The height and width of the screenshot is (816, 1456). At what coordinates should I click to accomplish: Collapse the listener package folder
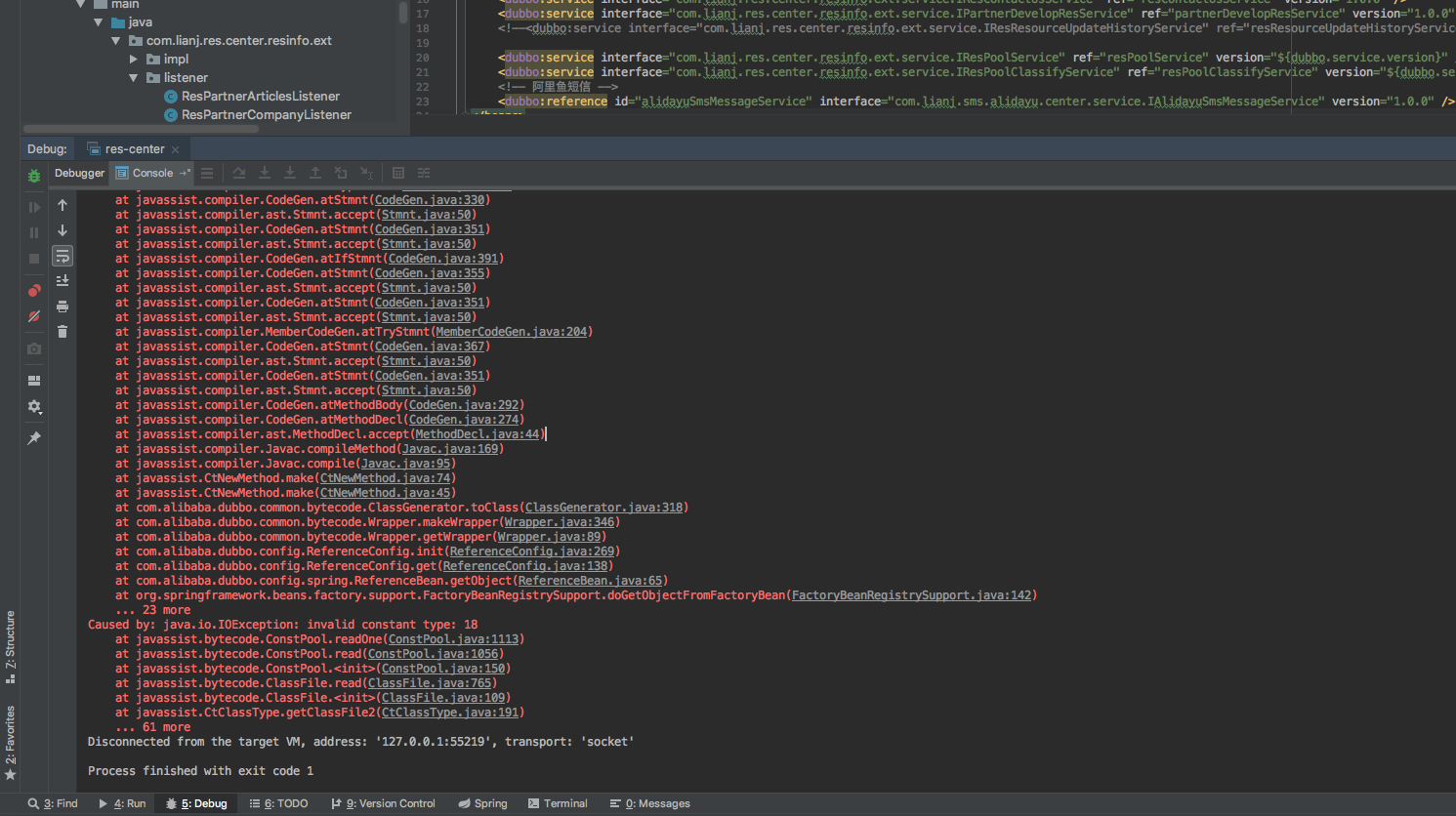pyautogui.click(x=134, y=77)
